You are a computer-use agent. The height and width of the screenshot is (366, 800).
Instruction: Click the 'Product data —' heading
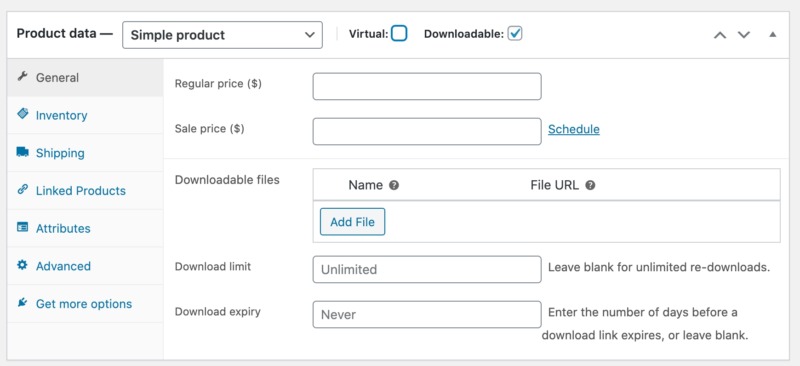tap(65, 34)
